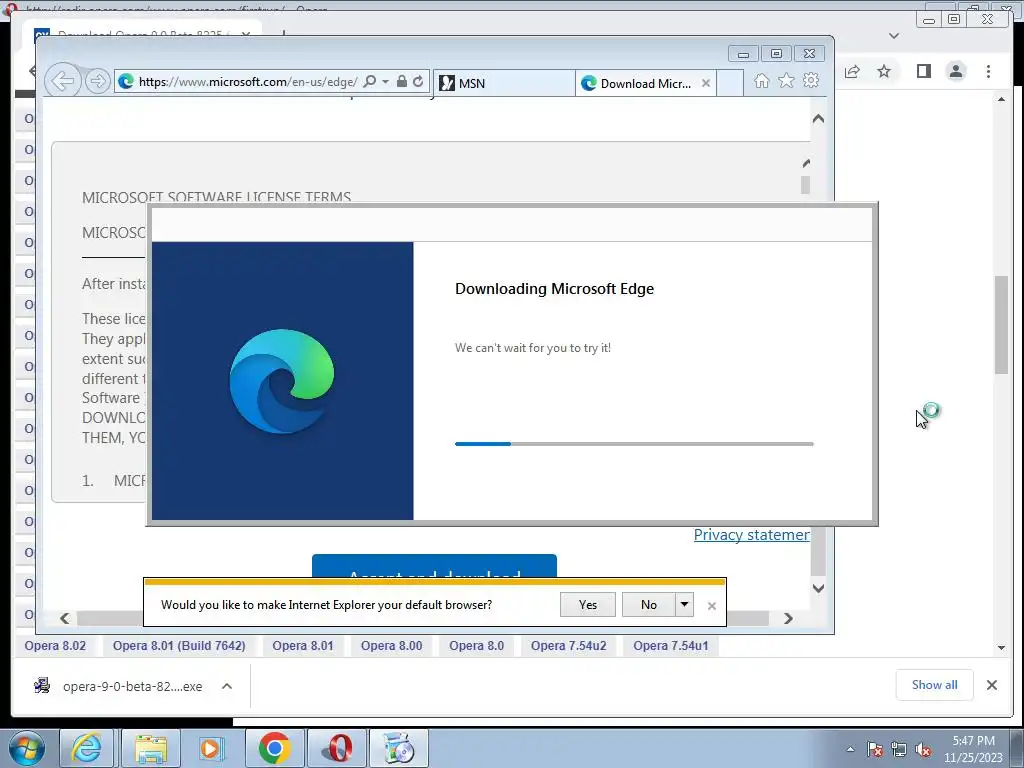This screenshot has width=1024, height=768.
Task: Click the network tray icon
Action: click(899, 749)
